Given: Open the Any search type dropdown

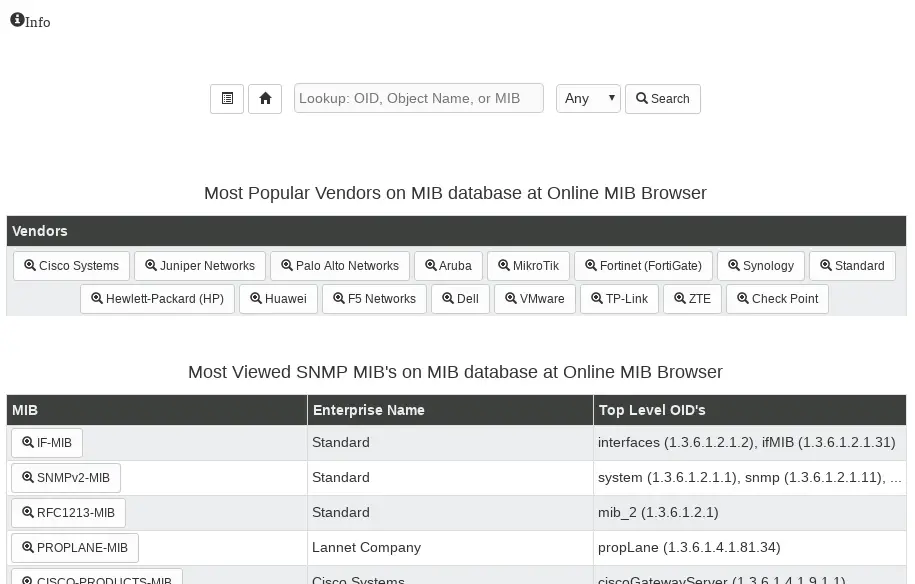Looking at the screenshot, I should [588, 99].
